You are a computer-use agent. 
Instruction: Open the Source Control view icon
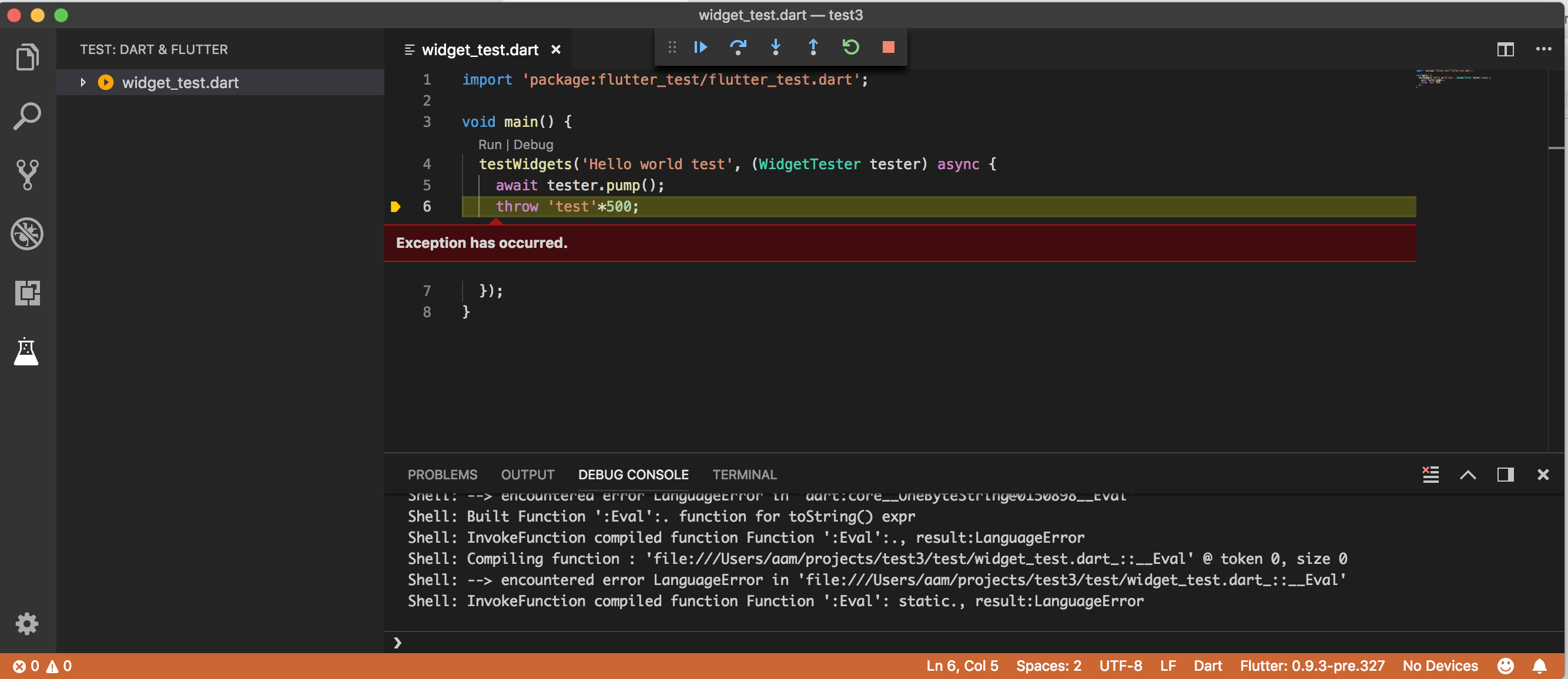tap(28, 174)
